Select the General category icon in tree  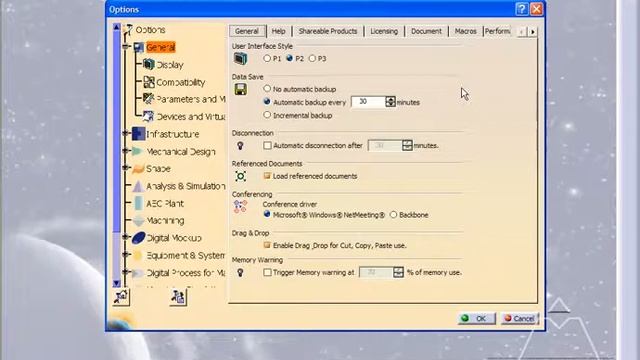coord(139,47)
